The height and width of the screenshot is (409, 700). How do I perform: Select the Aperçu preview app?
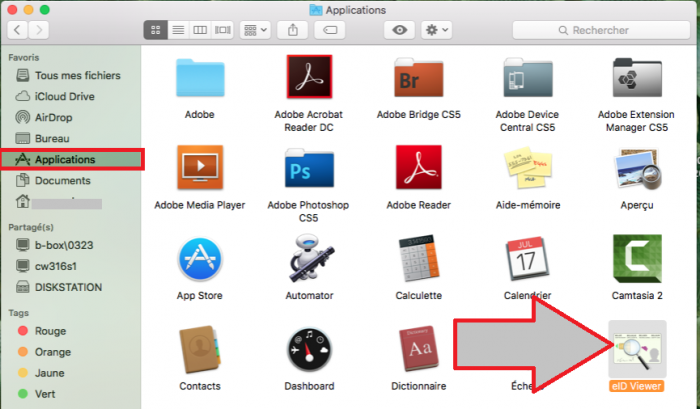pos(637,168)
